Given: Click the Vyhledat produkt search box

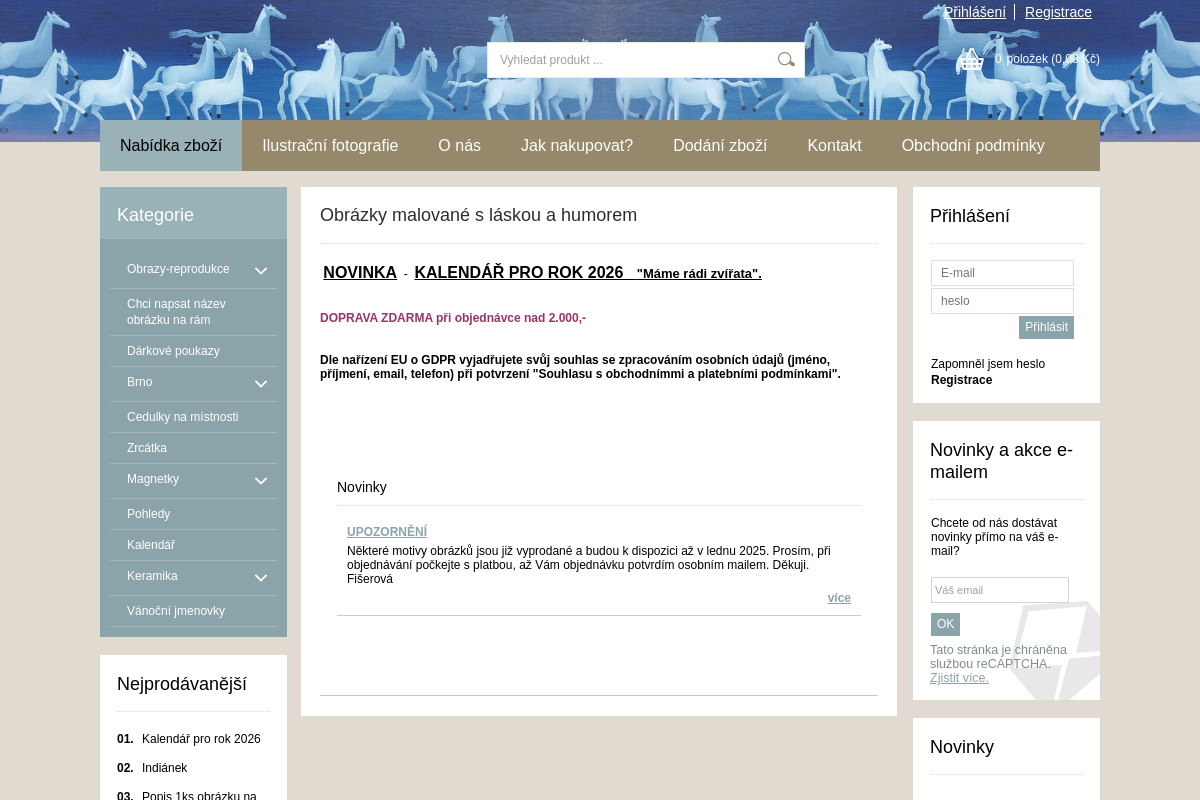Looking at the screenshot, I should 630,60.
